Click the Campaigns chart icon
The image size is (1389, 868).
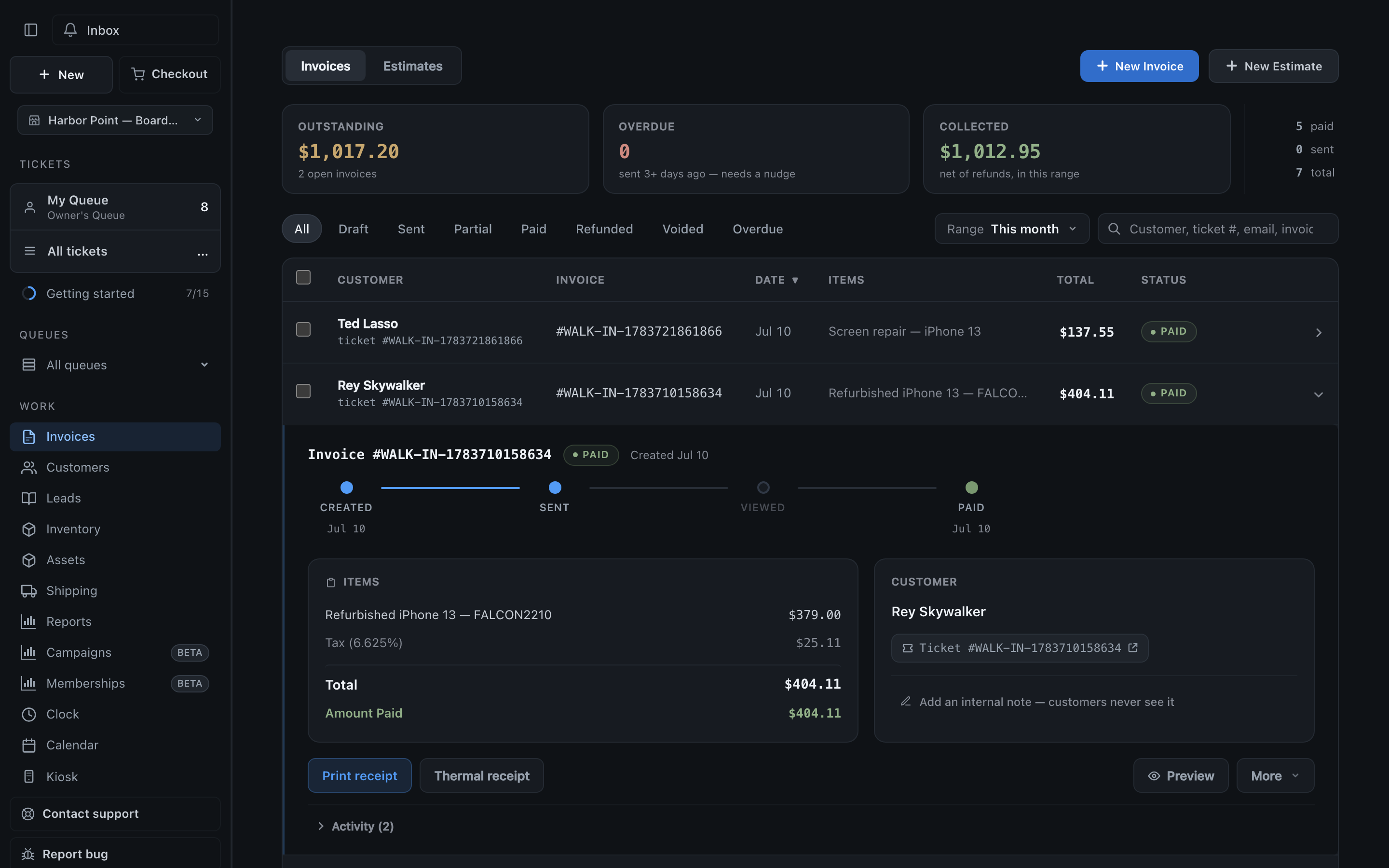tap(29, 653)
